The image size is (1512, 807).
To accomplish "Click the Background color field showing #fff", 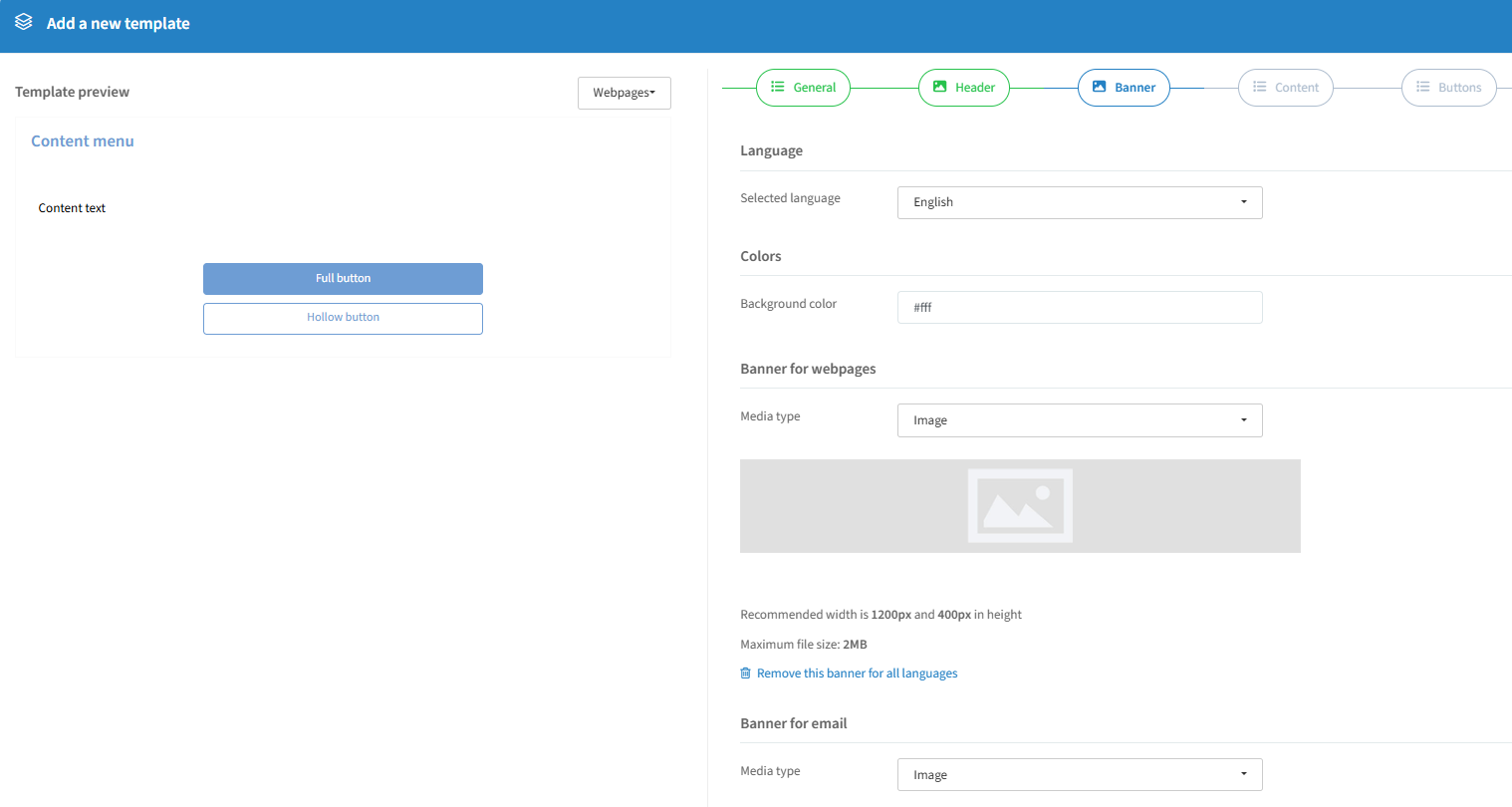I will [1080, 308].
